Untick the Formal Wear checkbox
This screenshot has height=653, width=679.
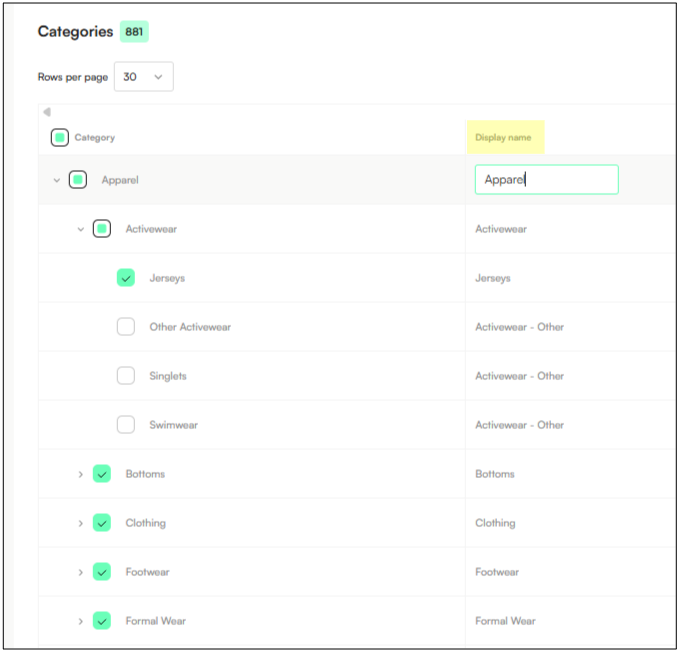coord(102,621)
